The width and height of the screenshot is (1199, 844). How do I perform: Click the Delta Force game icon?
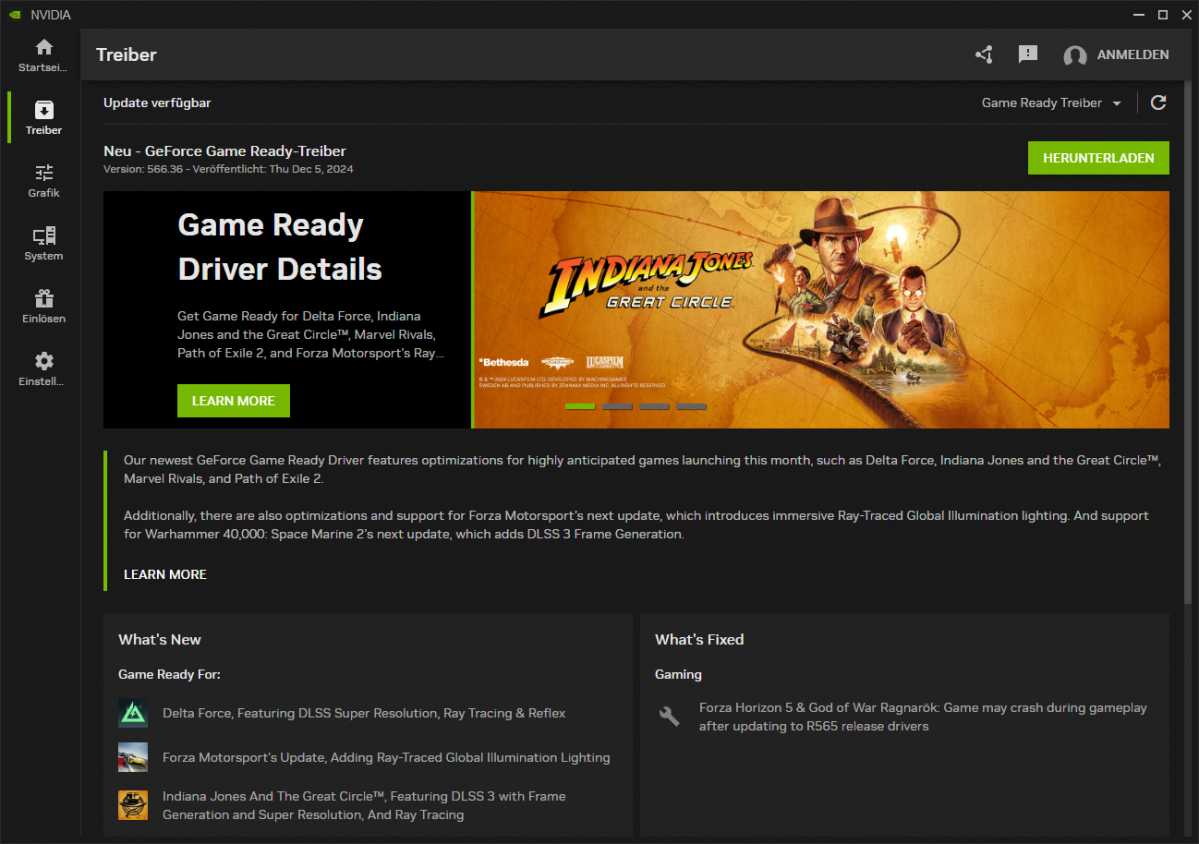tap(133, 713)
